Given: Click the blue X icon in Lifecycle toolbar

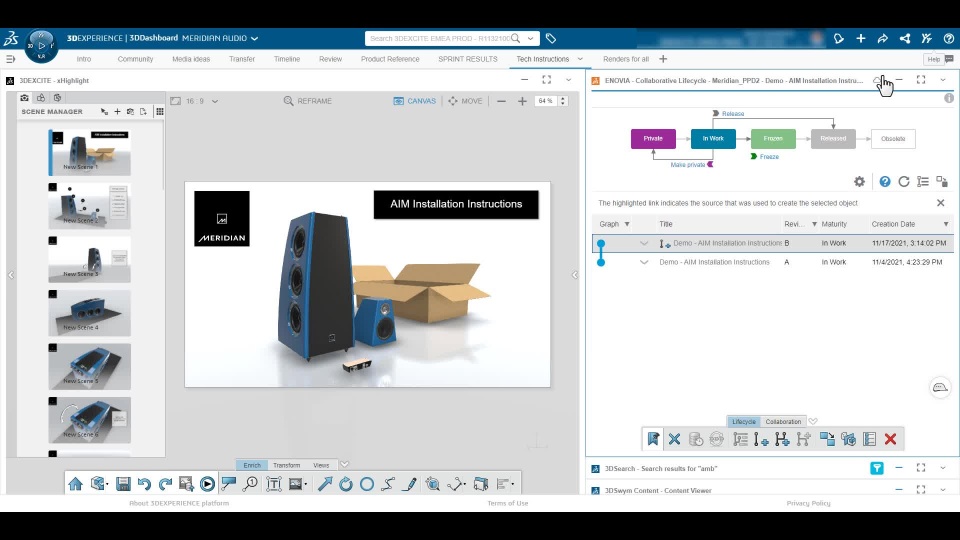Looking at the screenshot, I should pos(674,439).
